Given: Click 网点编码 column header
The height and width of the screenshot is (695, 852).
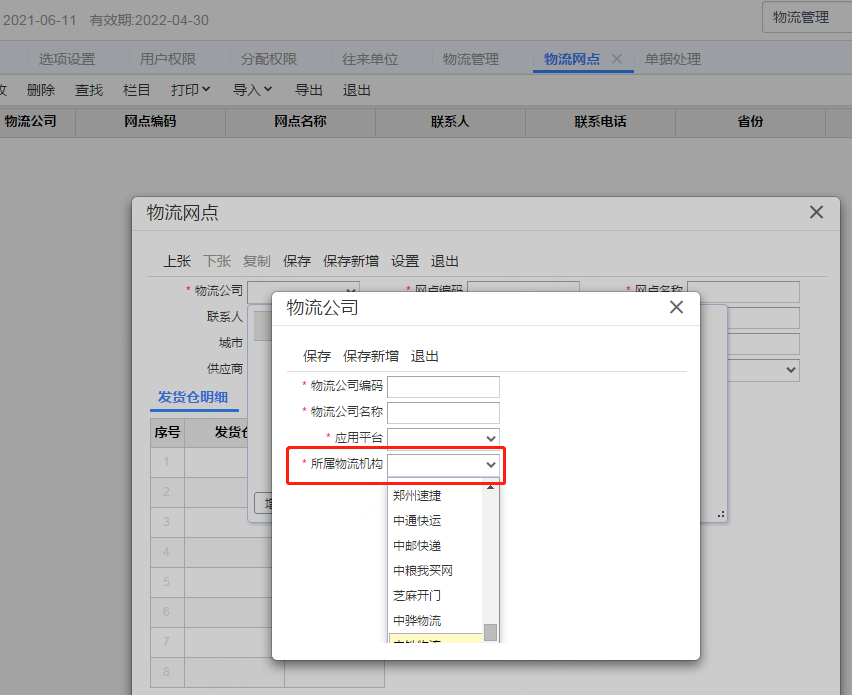Looking at the screenshot, I should 150,122.
